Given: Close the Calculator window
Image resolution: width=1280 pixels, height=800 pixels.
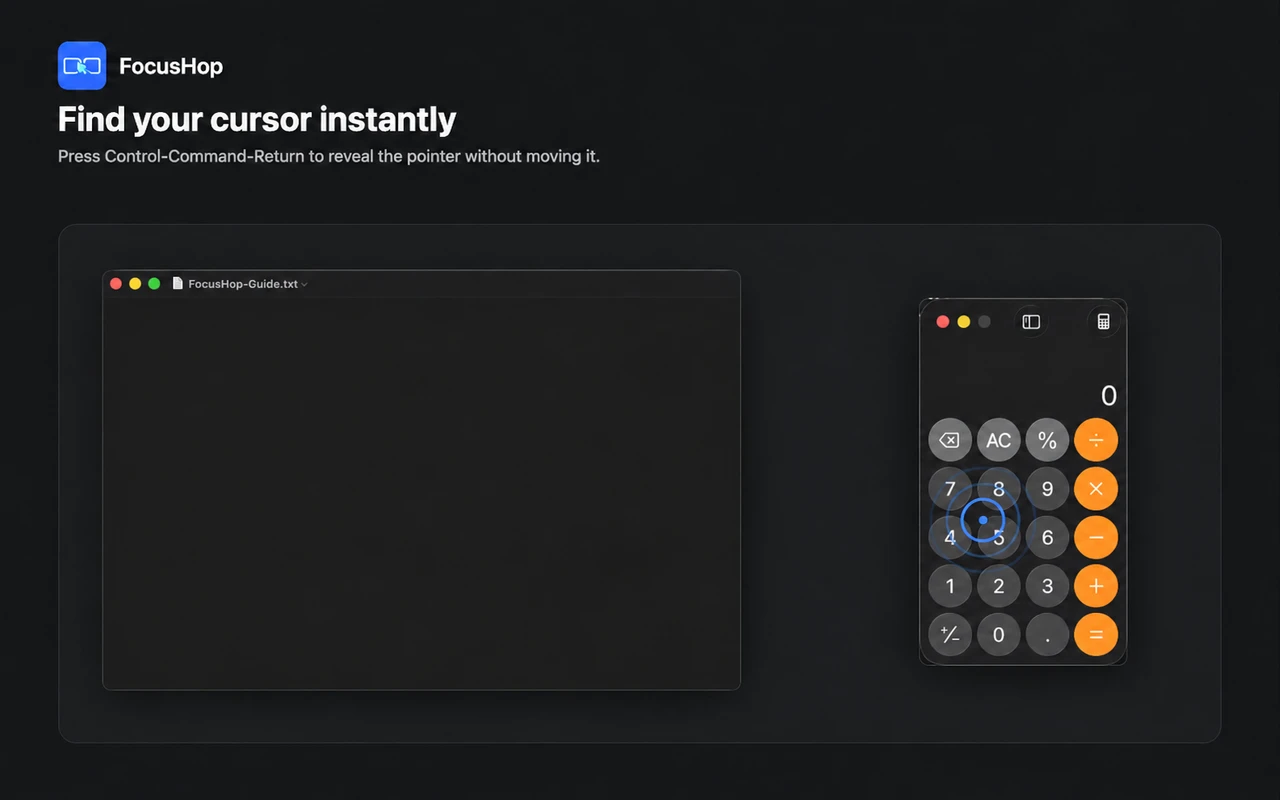Looking at the screenshot, I should click(x=942, y=322).
